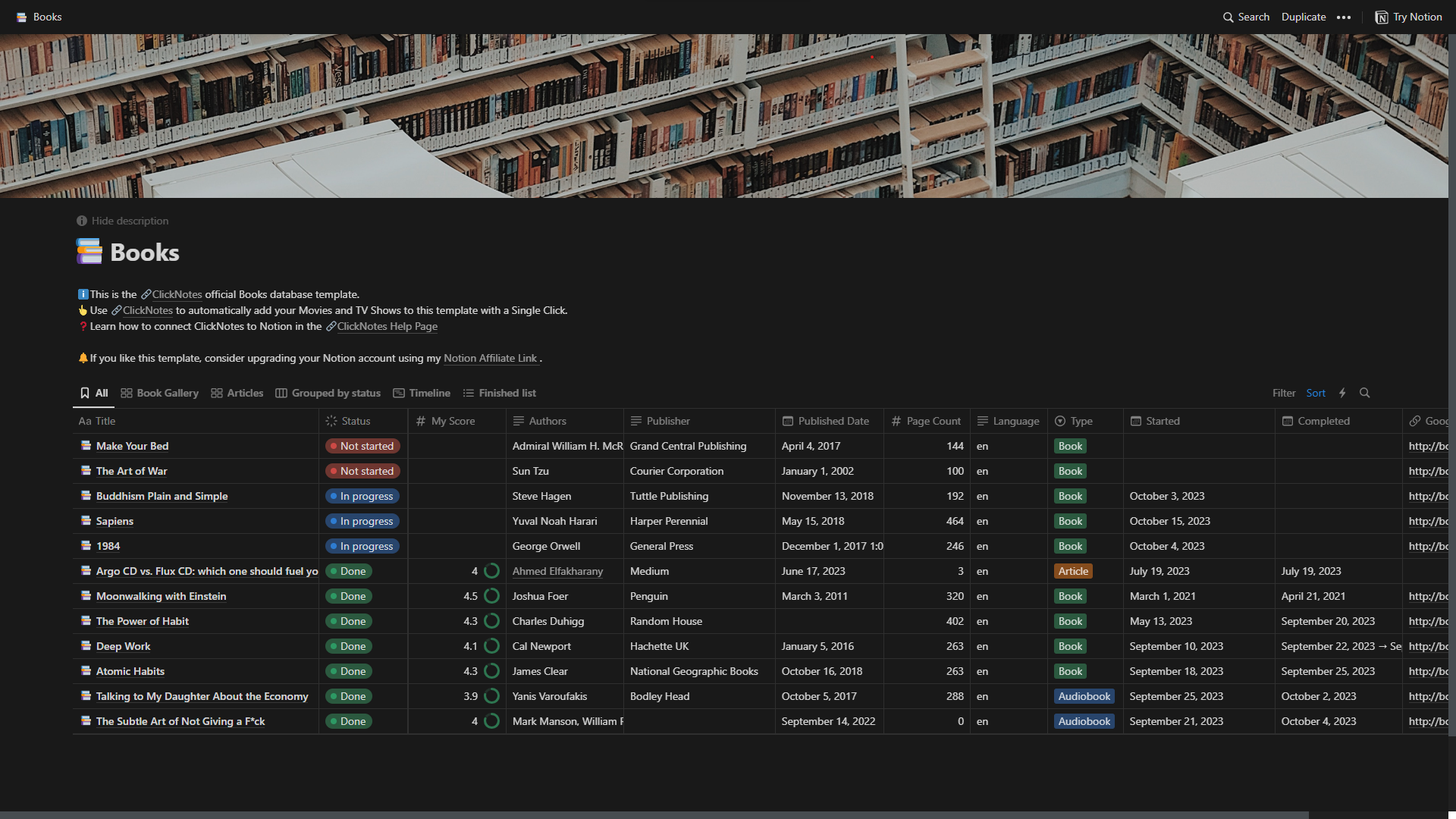Click Grand Central Publishing cell

tap(699, 446)
